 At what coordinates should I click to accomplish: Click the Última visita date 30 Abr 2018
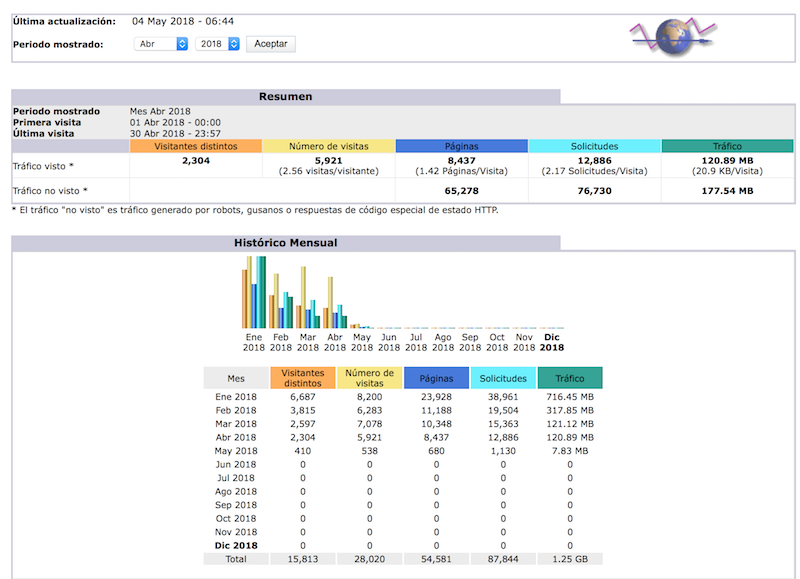(175, 134)
